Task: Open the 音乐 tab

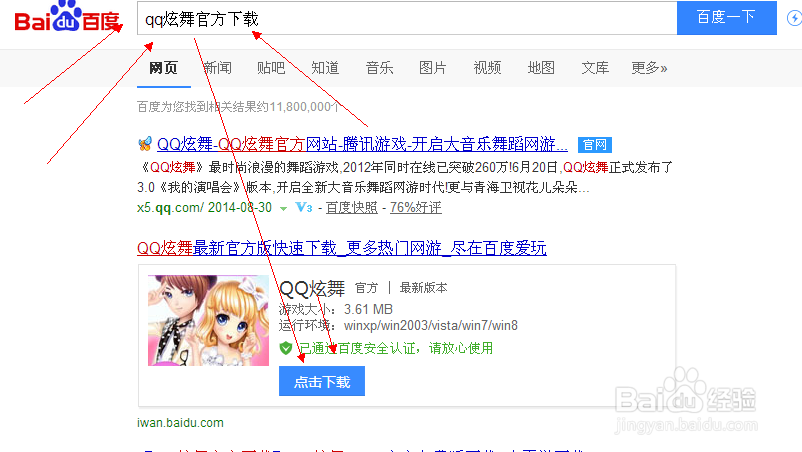Action: (x=380, y=68)
